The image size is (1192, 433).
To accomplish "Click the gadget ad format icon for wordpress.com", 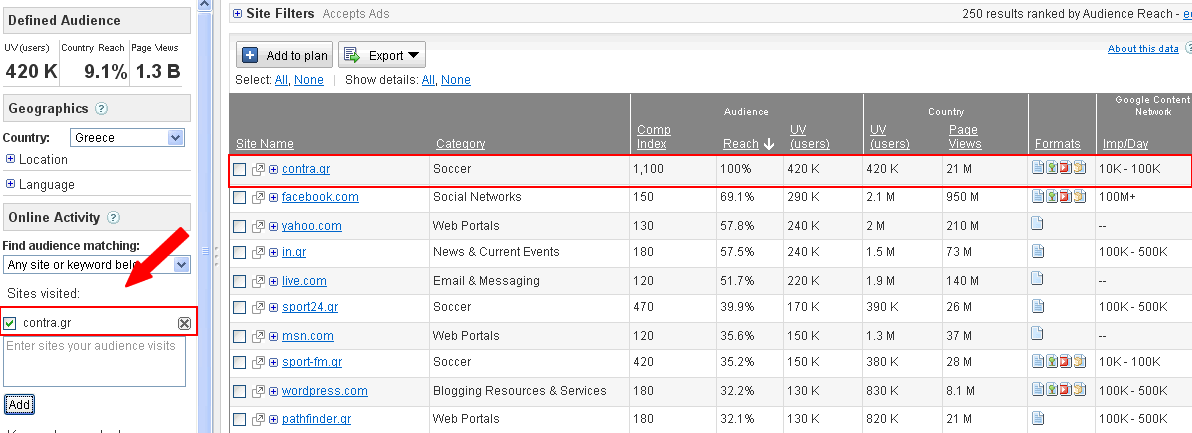I will click(1079, 389).
